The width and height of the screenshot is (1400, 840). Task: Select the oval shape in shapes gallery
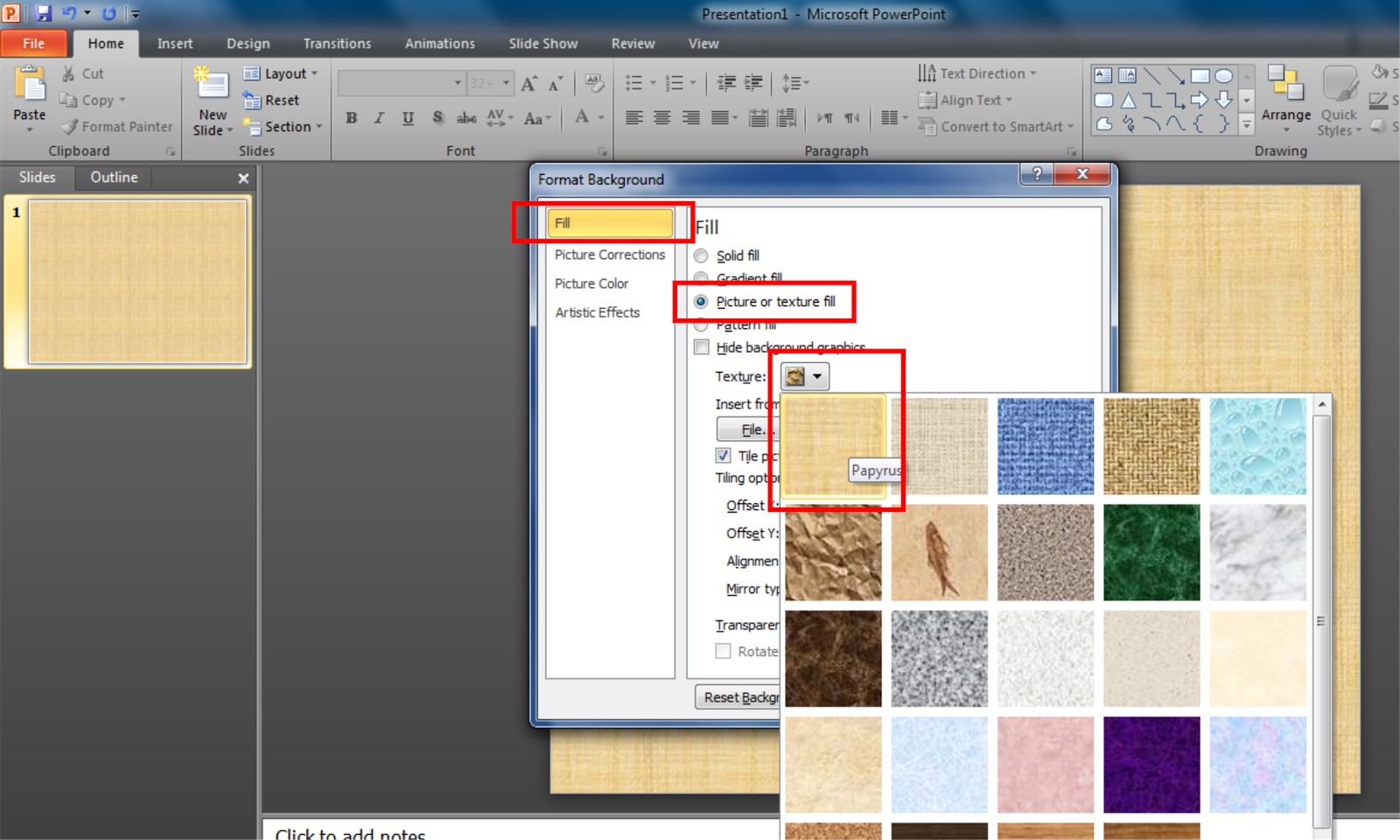[1223, 76]
